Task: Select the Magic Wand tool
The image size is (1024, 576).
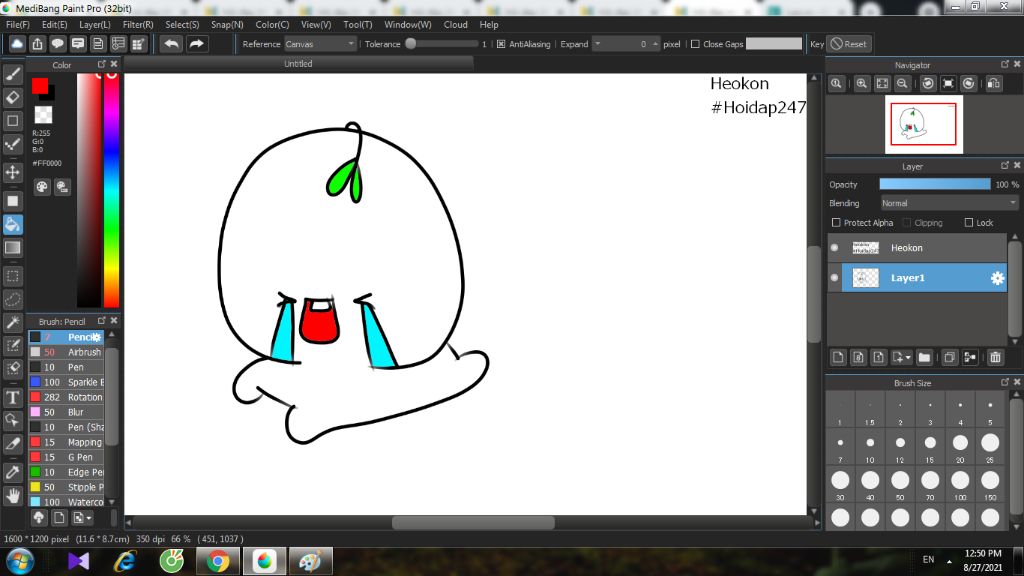Action: pos(12,322)
